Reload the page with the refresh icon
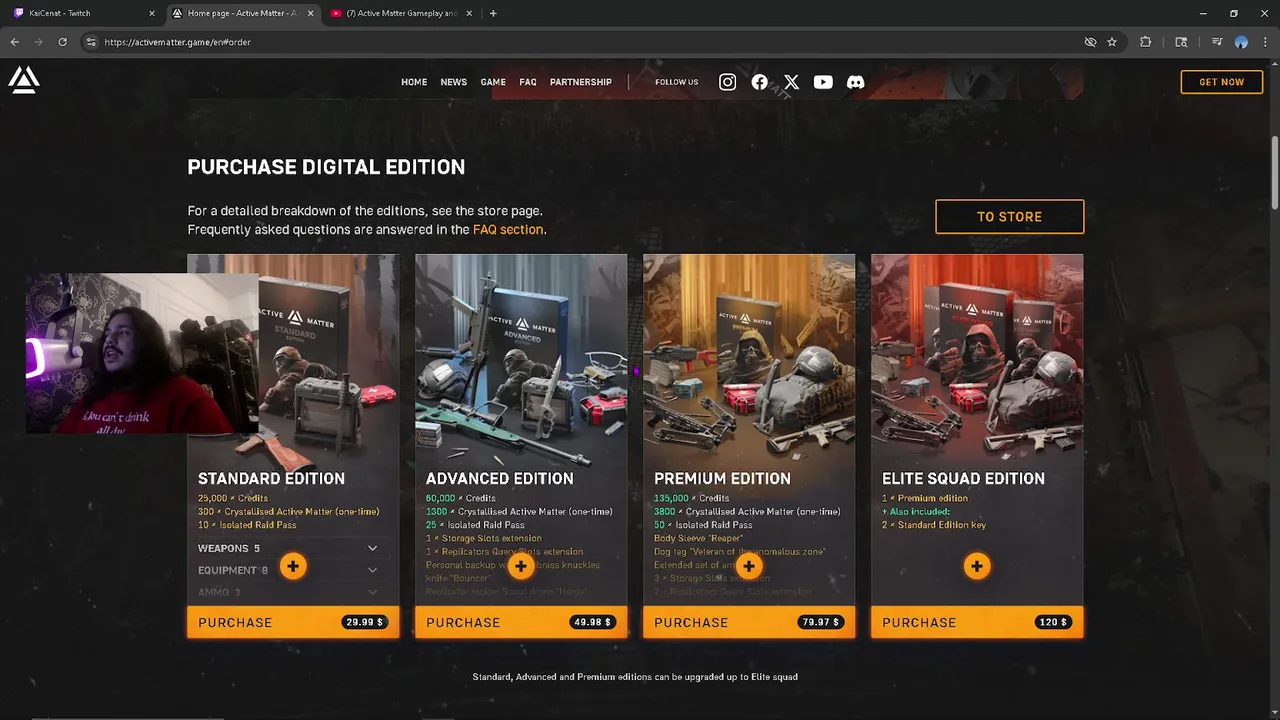This screenshot has width=1280, height=720. 62,42
